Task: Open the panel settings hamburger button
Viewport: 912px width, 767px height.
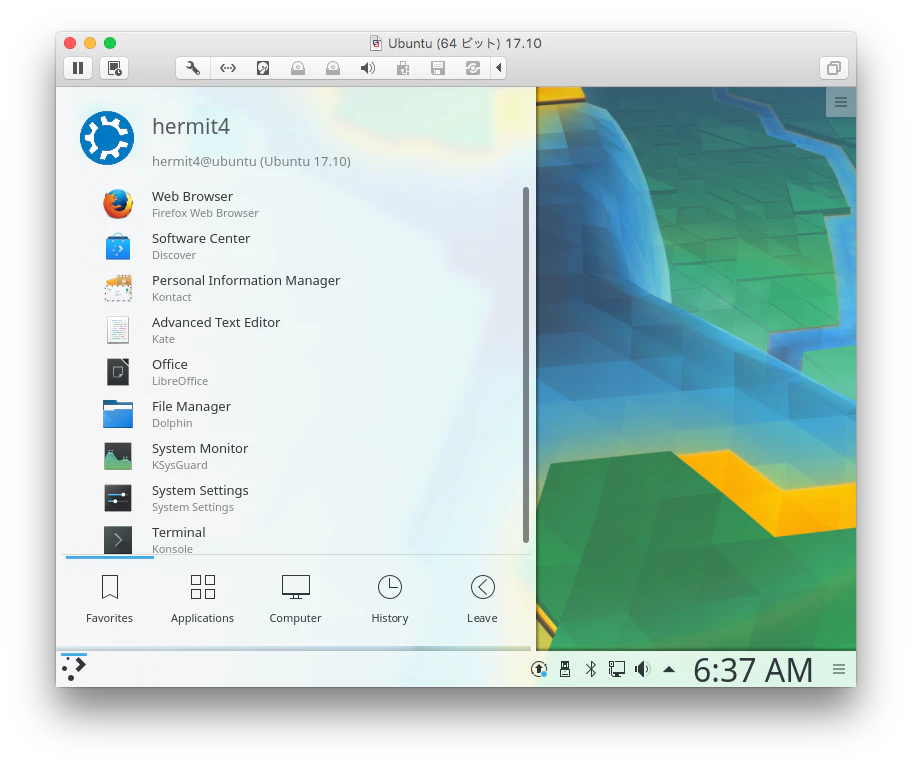Action: 839,669
